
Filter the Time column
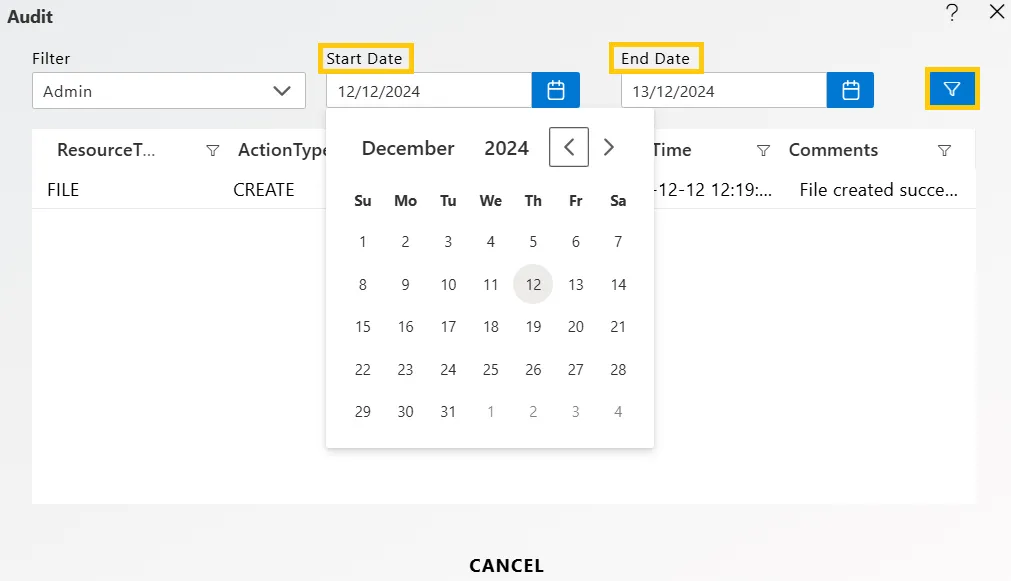763,150
